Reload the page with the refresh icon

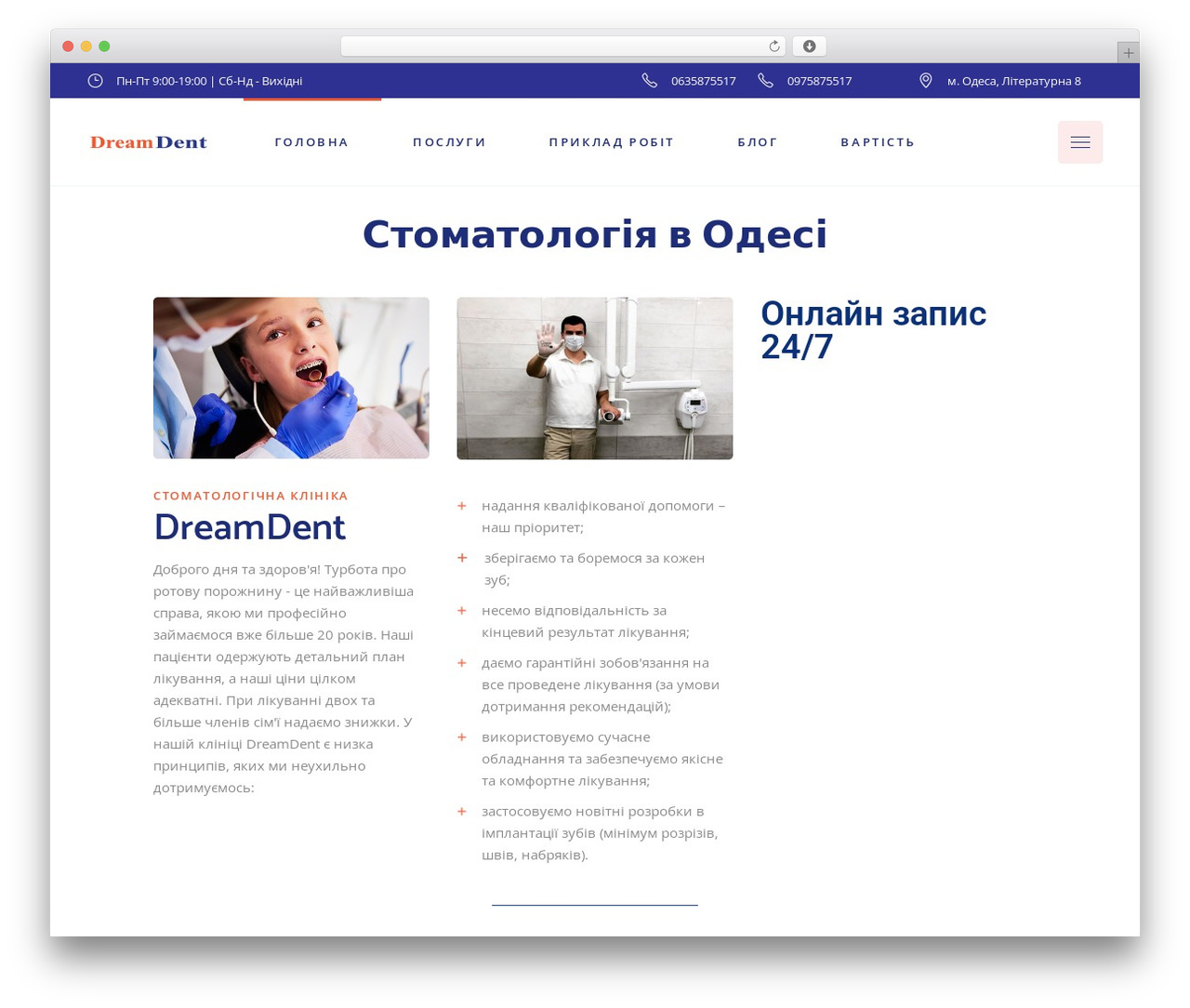tap(774, 46)
